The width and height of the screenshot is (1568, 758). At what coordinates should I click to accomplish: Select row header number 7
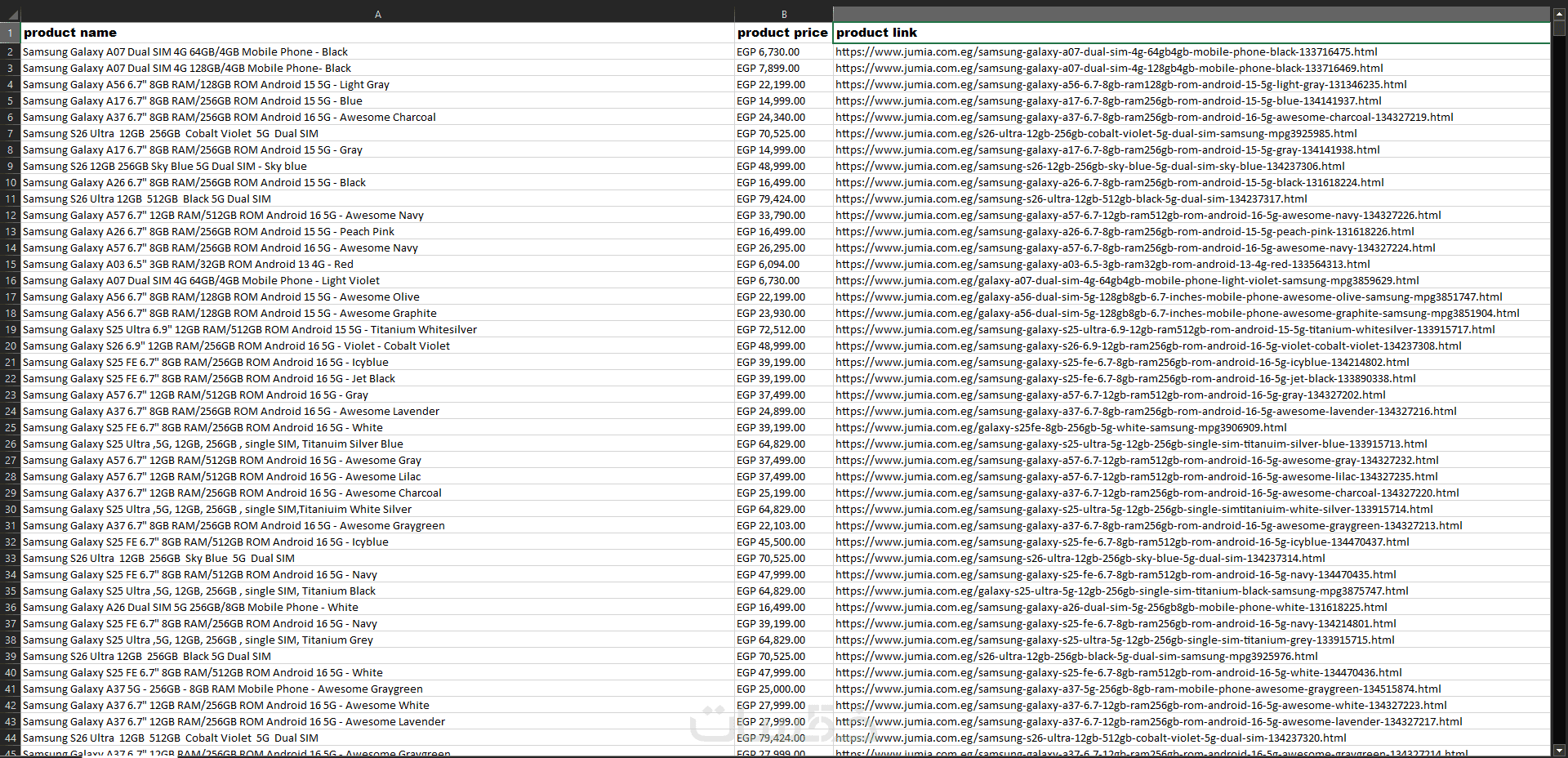(x=10, y=133)
